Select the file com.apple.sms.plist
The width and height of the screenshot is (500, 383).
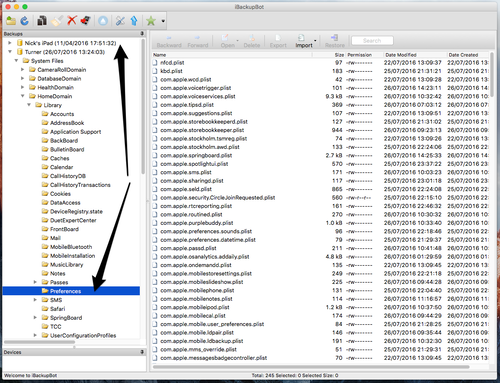(x=186, y=172)
